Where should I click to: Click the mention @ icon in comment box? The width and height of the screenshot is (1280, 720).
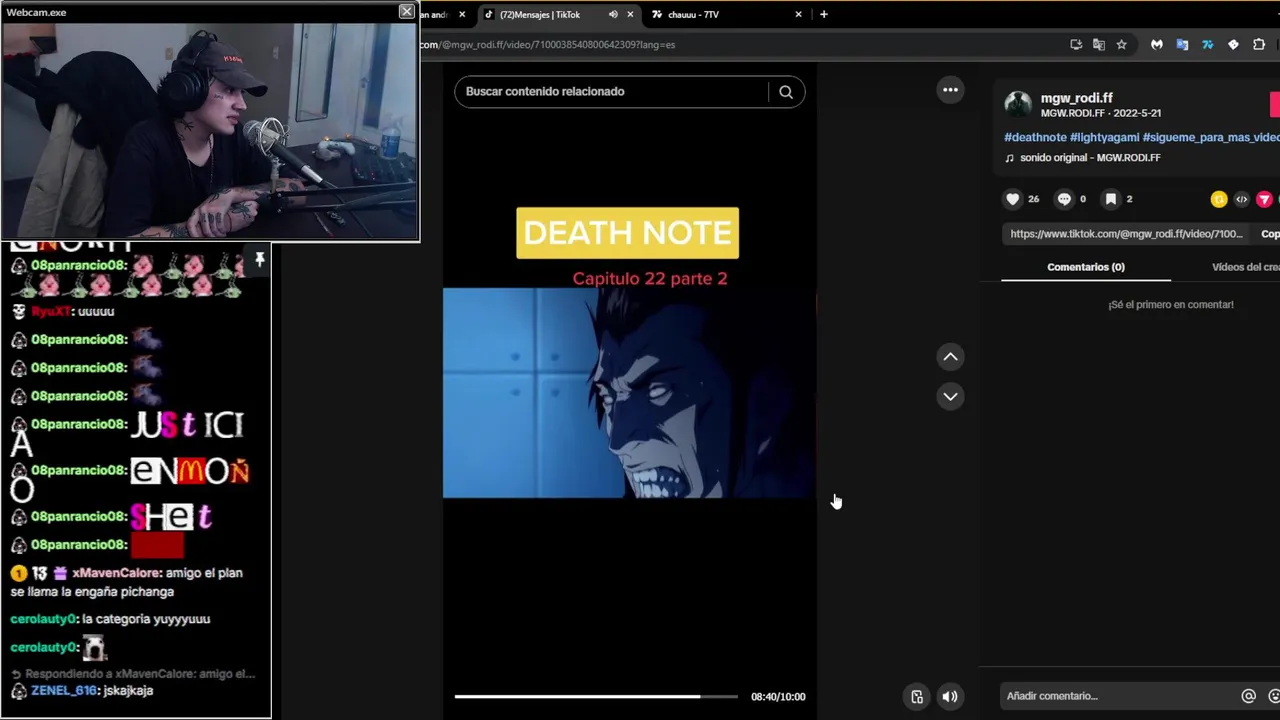(1248, 696)
